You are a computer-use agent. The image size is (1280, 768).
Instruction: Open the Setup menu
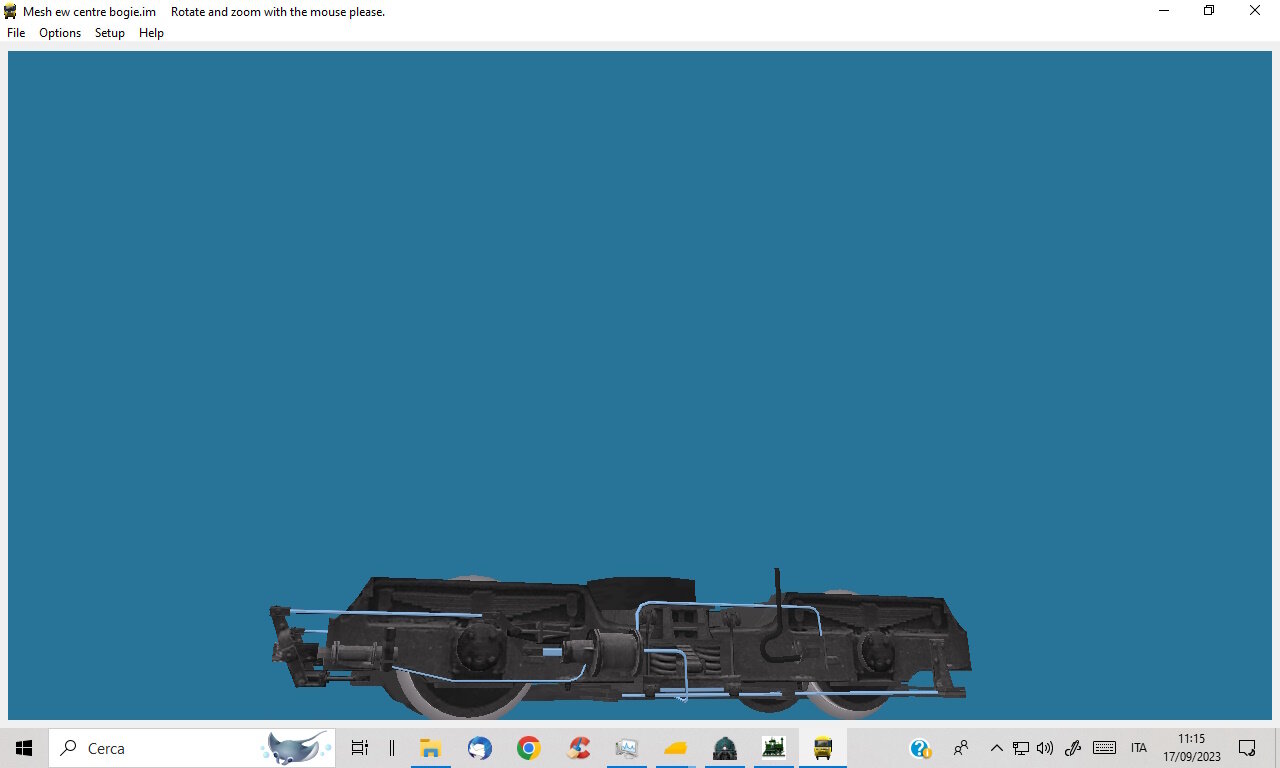pos(110,33)
